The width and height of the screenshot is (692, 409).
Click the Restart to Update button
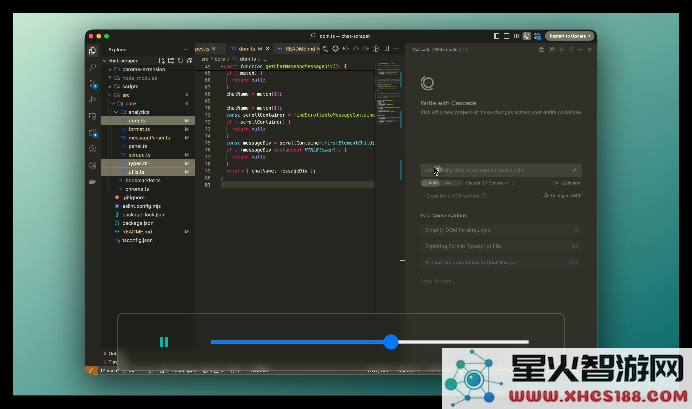(570, 36)
